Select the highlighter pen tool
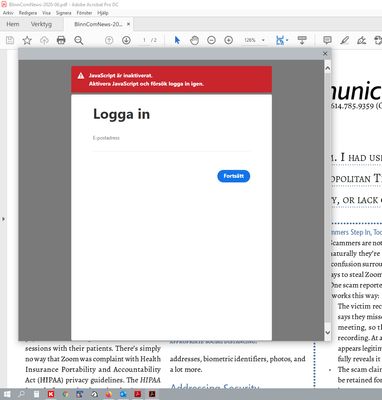The width and height of the screenshot is (382, 400). pos(344,40)
